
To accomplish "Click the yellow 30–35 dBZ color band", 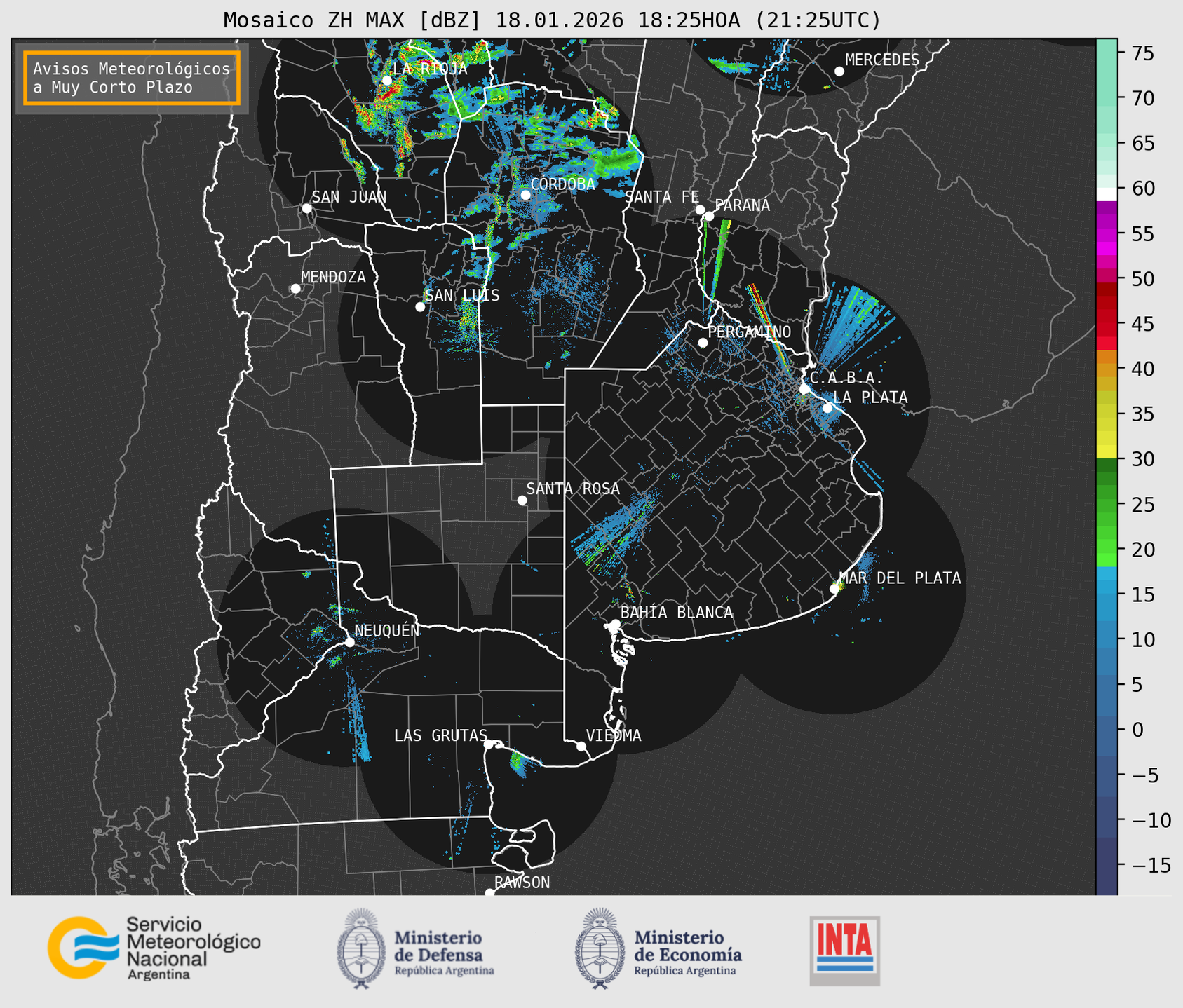I will point(1107,435).
